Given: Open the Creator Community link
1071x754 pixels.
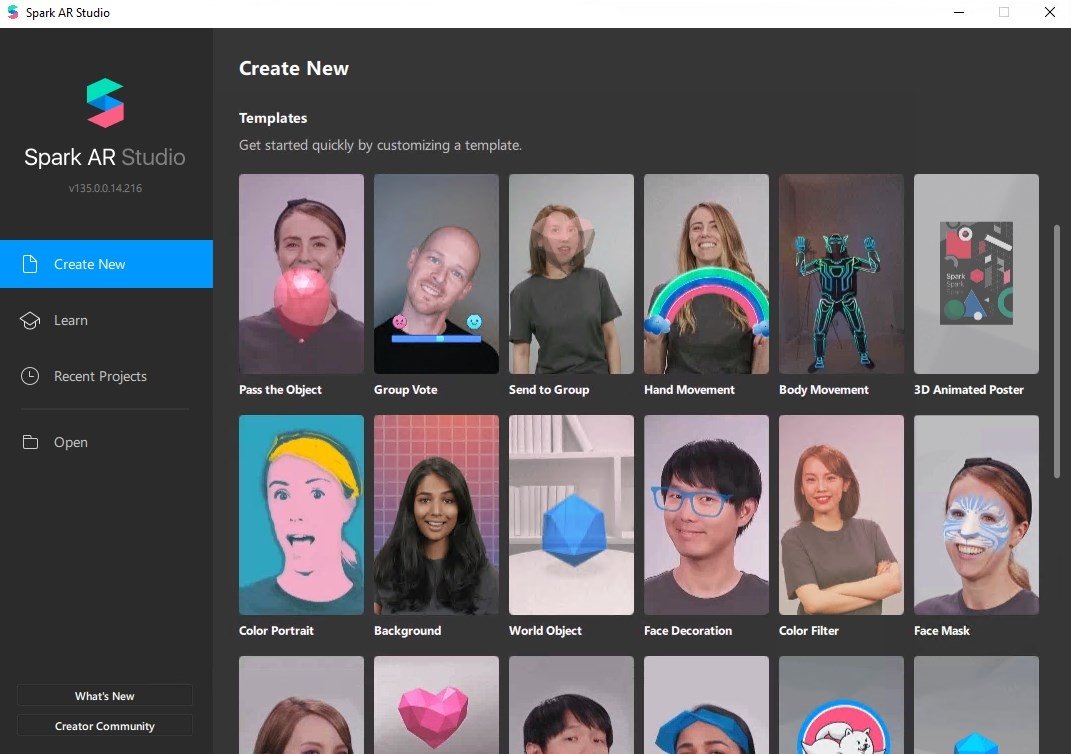Looking at the screenshot, I should 105,726.
